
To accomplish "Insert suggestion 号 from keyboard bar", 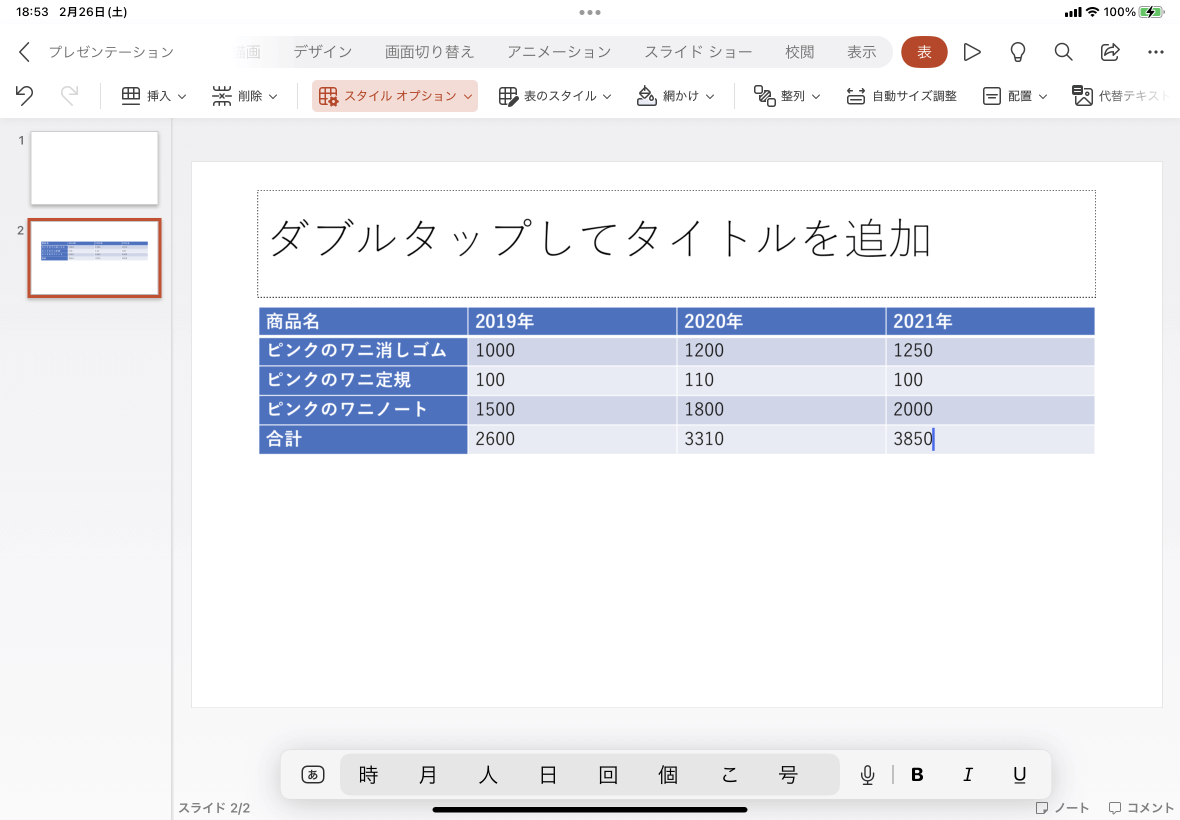I will 788,774.
